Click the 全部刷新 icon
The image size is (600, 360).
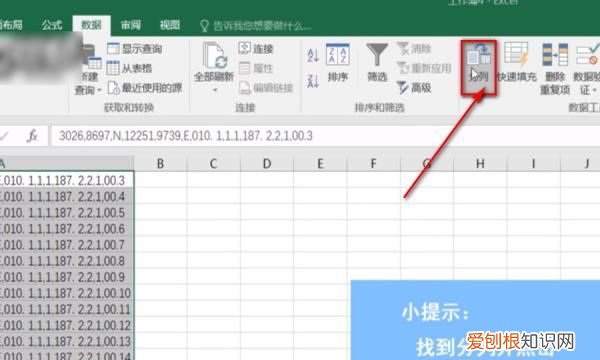(x=214, y=55)
